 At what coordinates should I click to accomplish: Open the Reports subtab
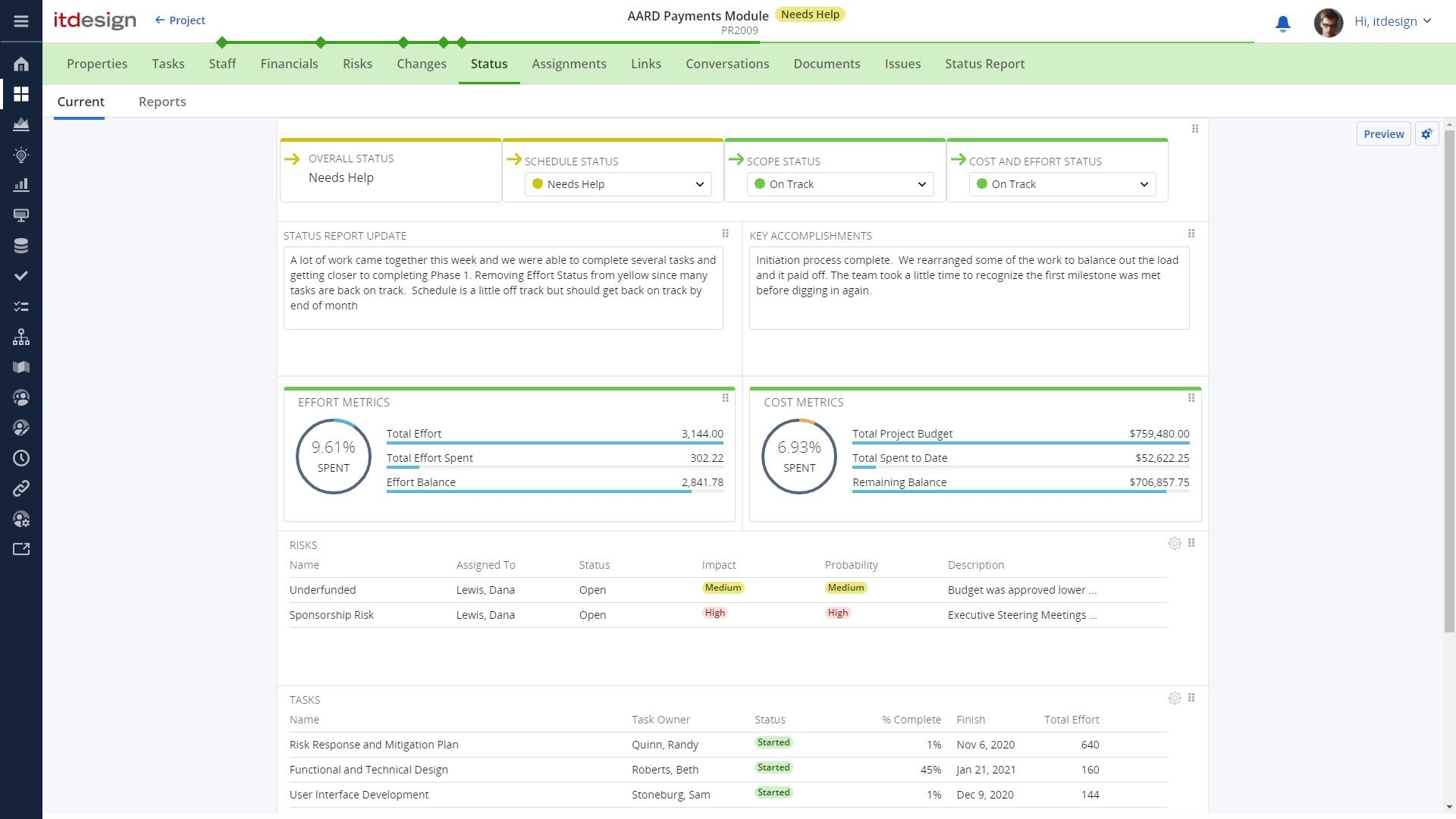(162, 102)
